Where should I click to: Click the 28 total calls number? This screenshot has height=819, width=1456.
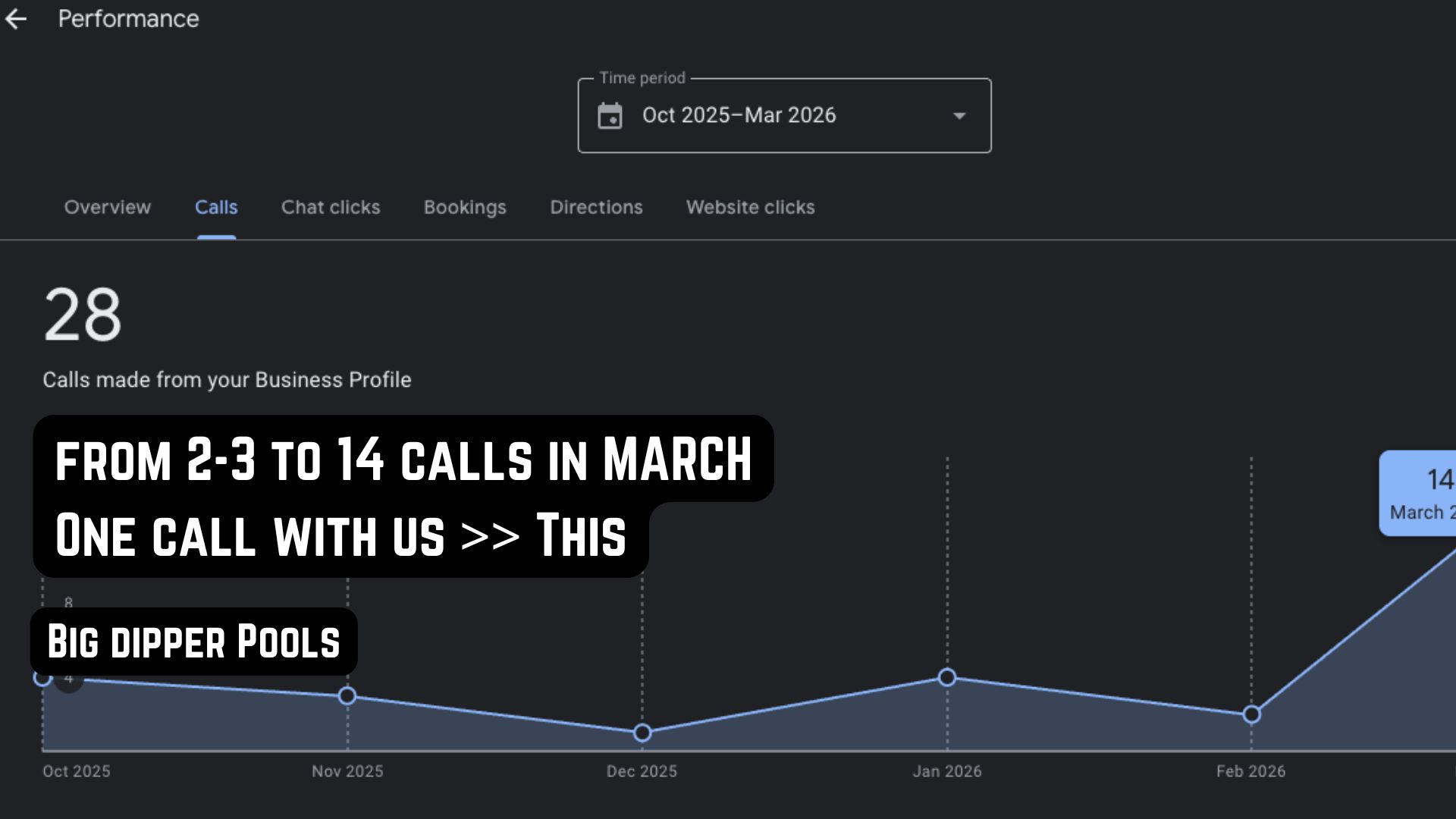point(83,315)
